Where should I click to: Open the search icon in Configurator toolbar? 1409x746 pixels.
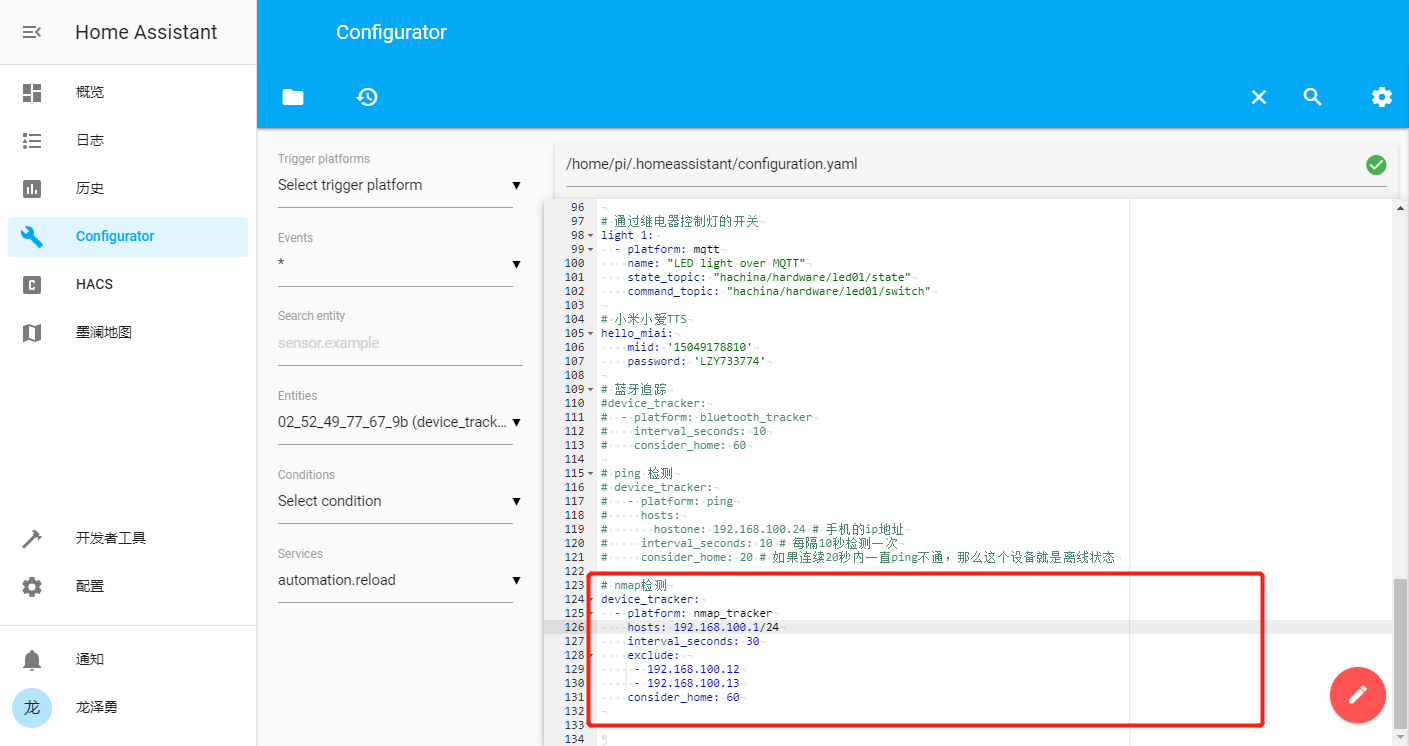click(x=1311, y=97)
